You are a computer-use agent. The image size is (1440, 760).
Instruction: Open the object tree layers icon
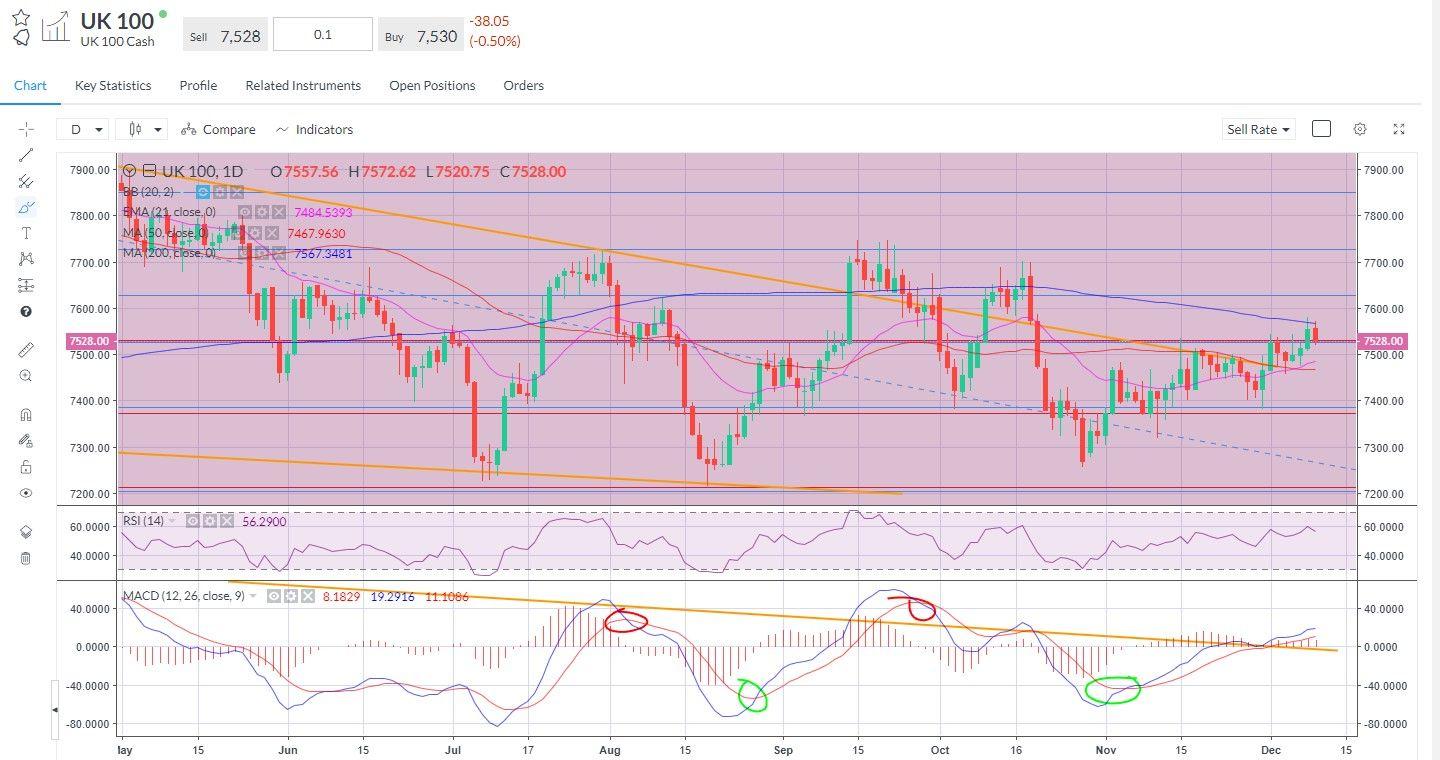pyautogui.click(x=26, y=532)
